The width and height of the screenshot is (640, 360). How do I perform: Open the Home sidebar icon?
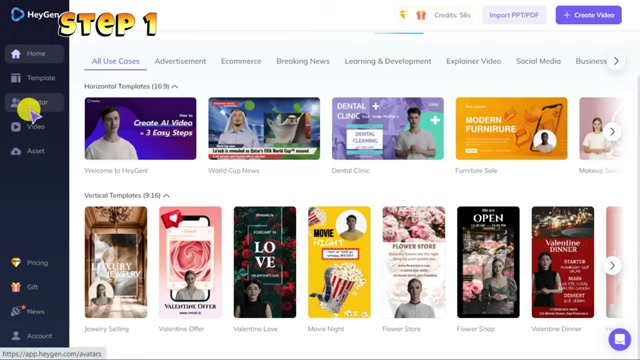point(16,54)
